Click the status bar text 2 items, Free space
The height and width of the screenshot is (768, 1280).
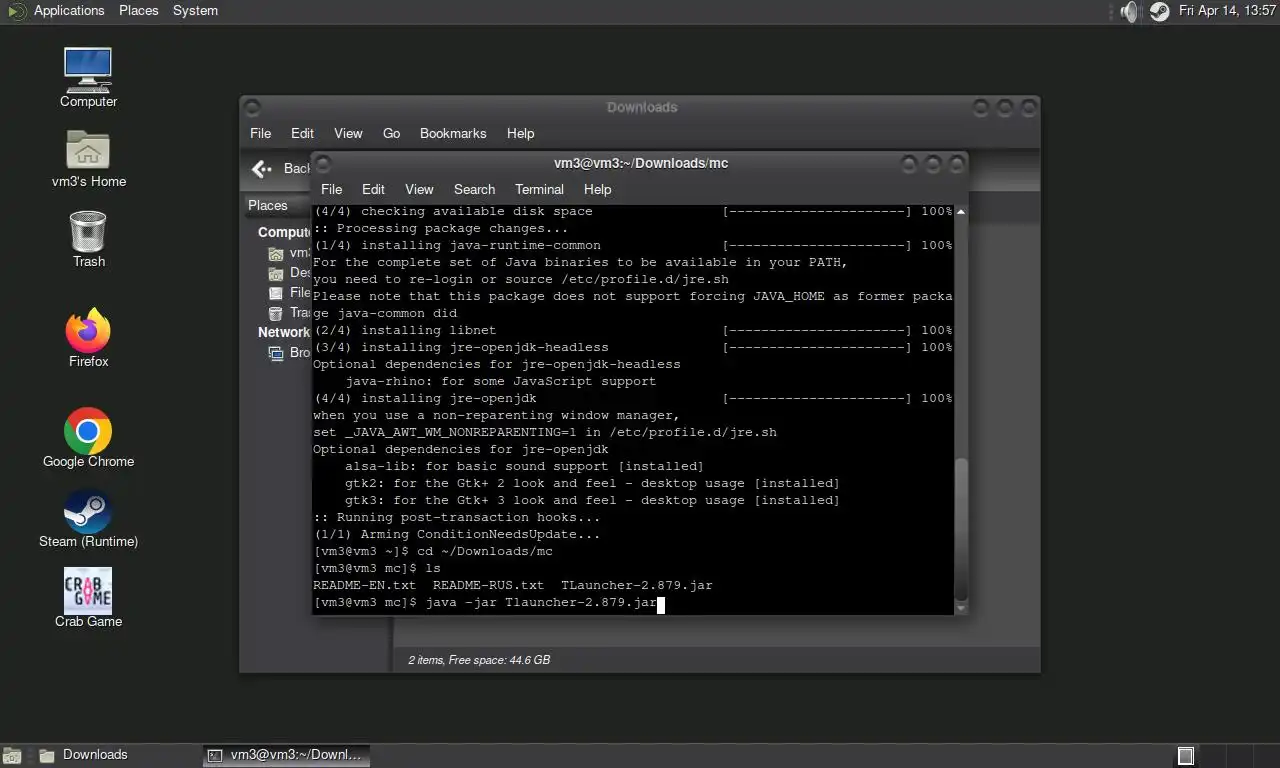479,660
